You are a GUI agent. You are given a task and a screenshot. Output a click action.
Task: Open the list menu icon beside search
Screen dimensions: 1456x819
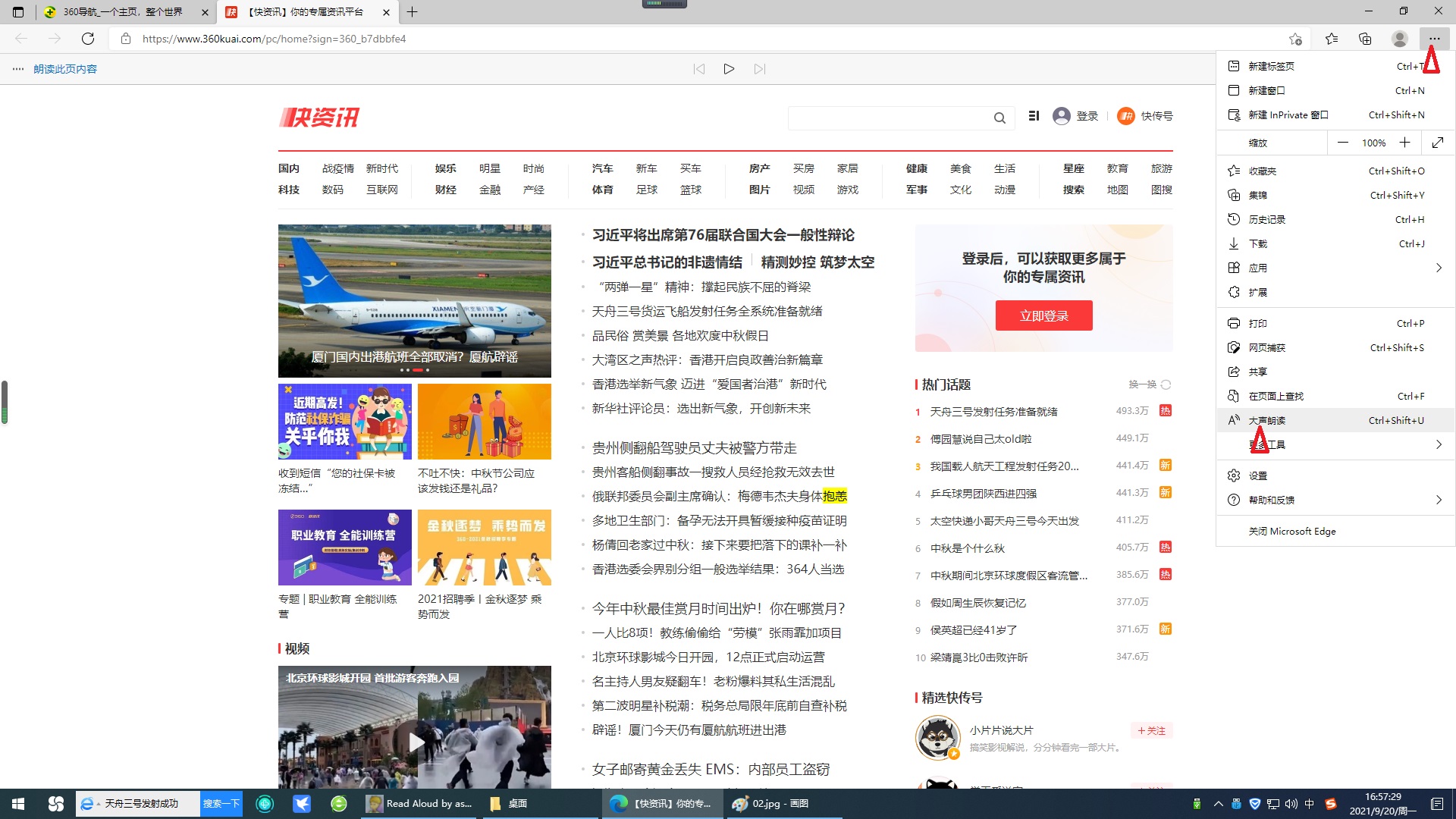click(x=1034, y=116)
